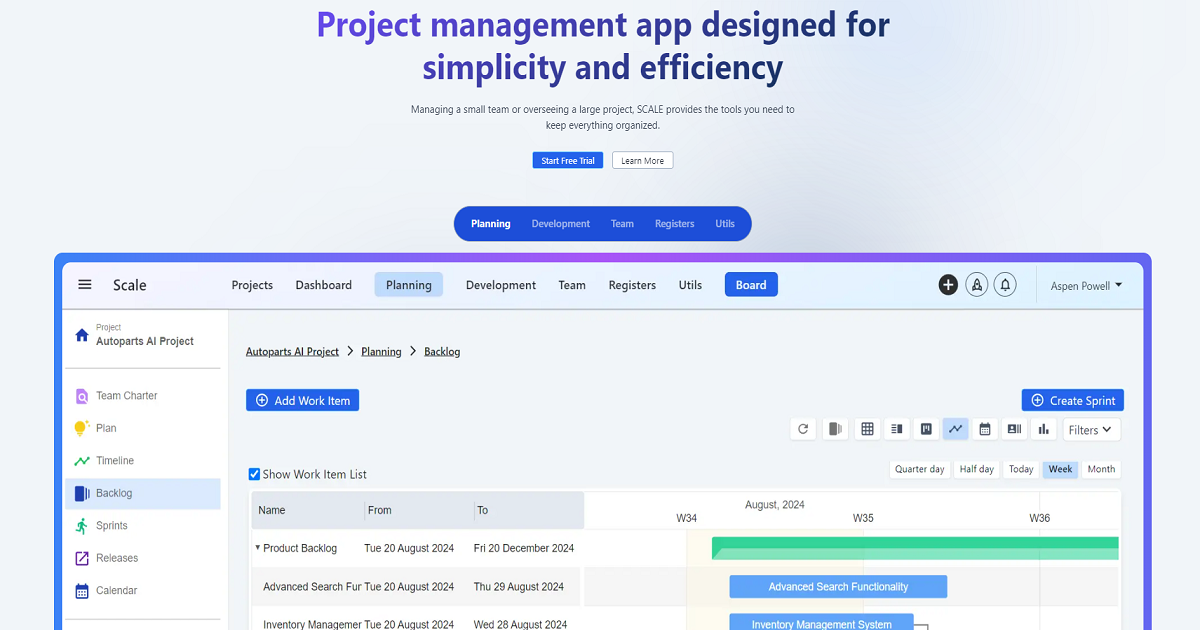Expand the Aspen Powell user menu

click(1086, 286)
